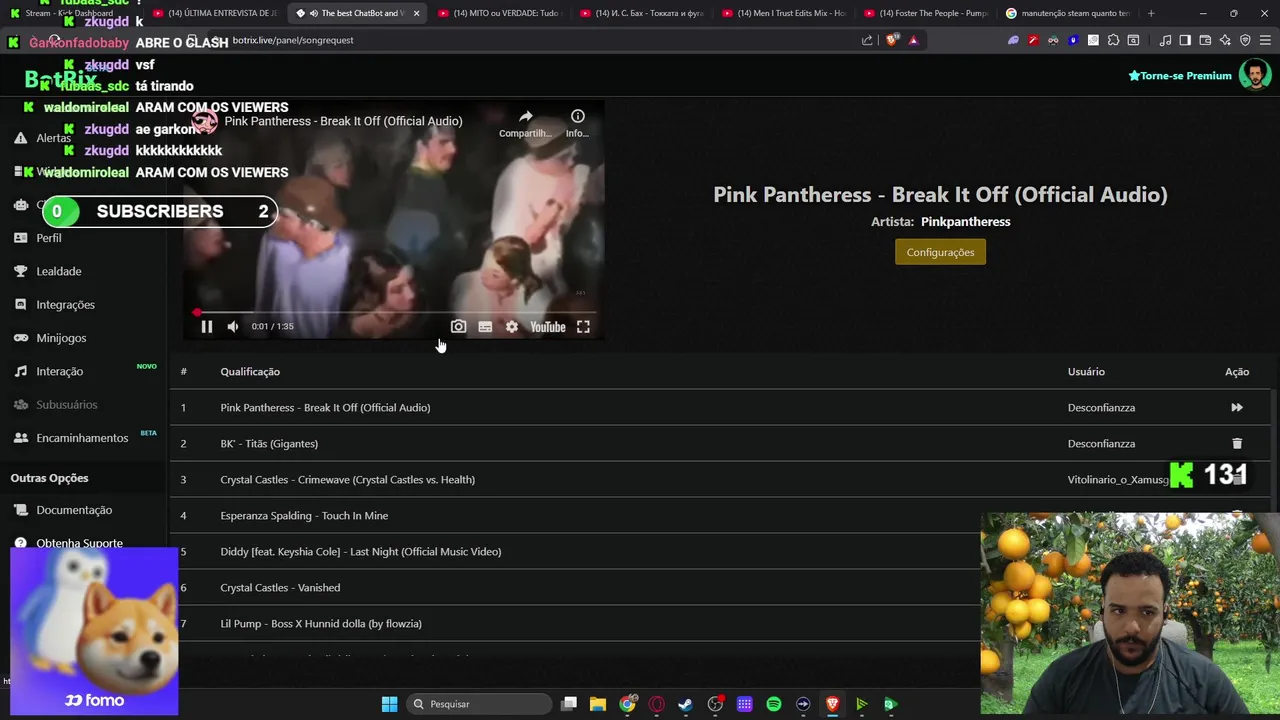The image size is (1280, 720).
Task: Open Opera browser from taskbar
Action: [x=657, y=704]
